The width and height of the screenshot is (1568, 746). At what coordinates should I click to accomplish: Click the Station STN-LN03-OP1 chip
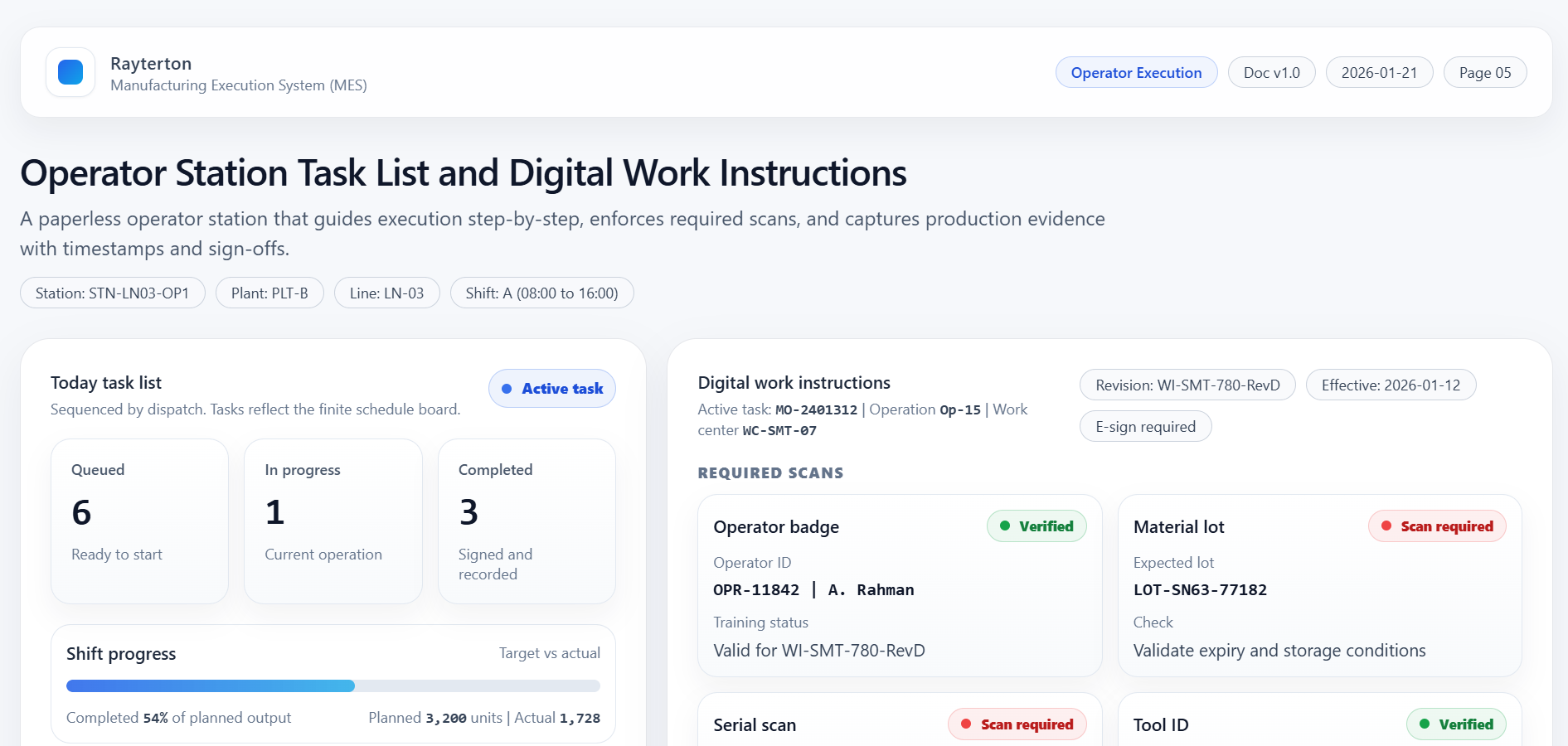click(112, 293)
